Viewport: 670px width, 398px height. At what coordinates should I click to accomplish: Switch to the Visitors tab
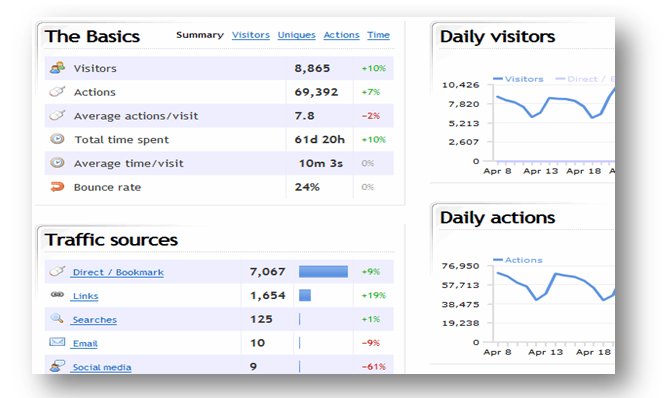pos(251,35)
